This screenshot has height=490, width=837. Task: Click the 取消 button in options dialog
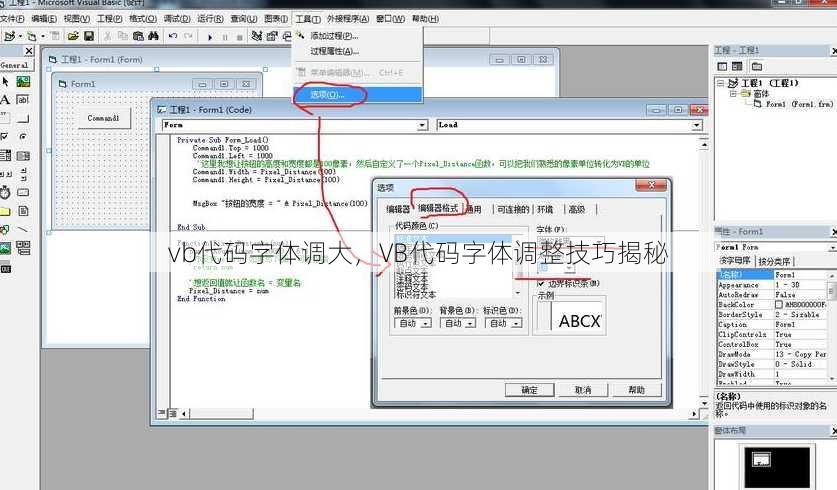583,390
